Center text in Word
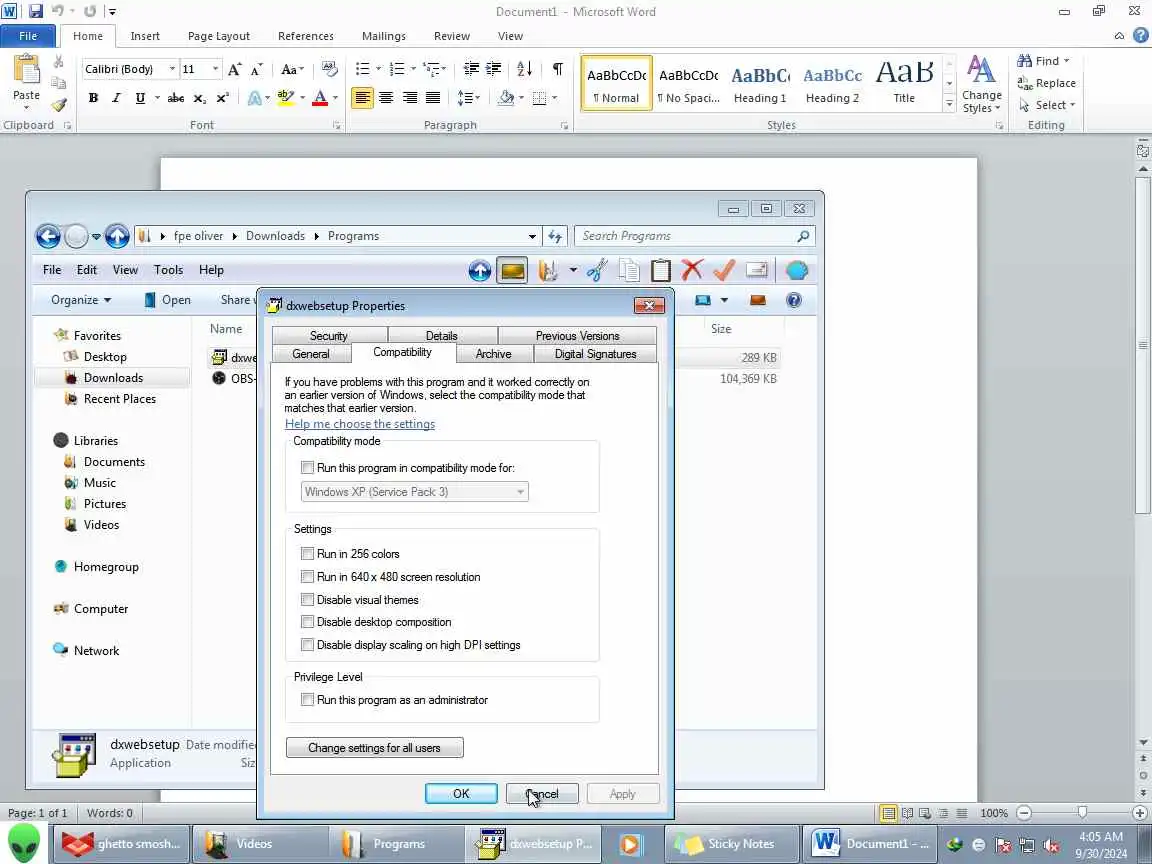 (386, 98)
